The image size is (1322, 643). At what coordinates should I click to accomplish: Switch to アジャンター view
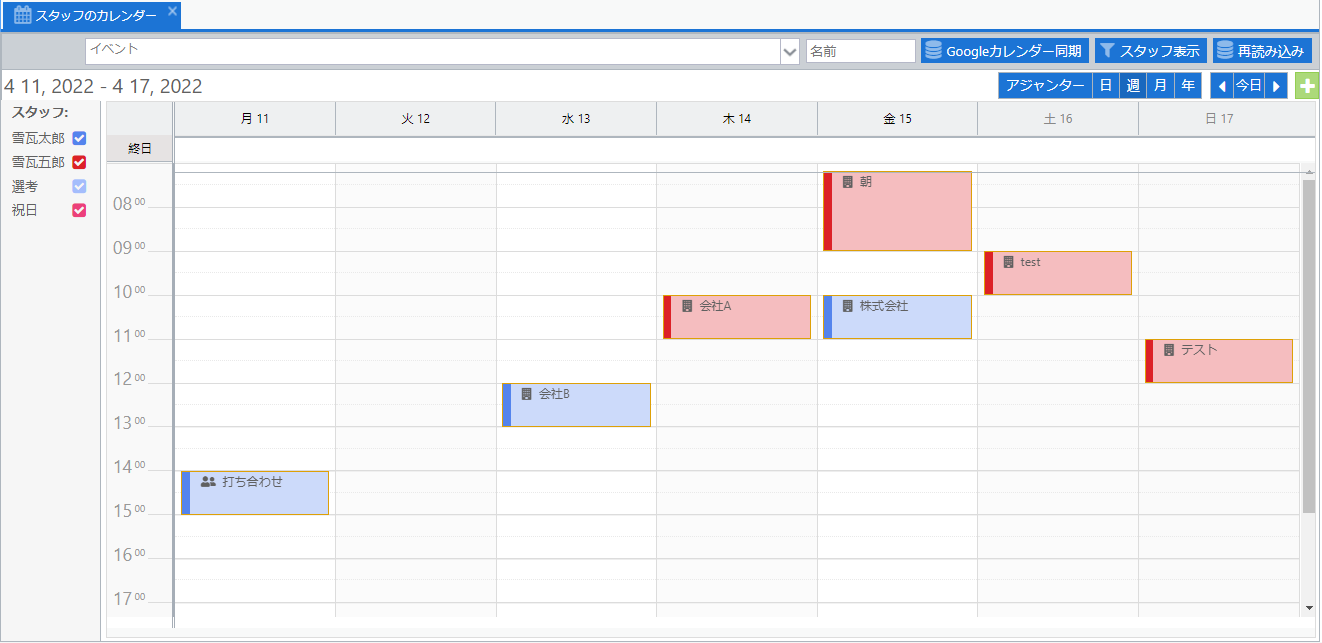click(x=1045, y=86)
